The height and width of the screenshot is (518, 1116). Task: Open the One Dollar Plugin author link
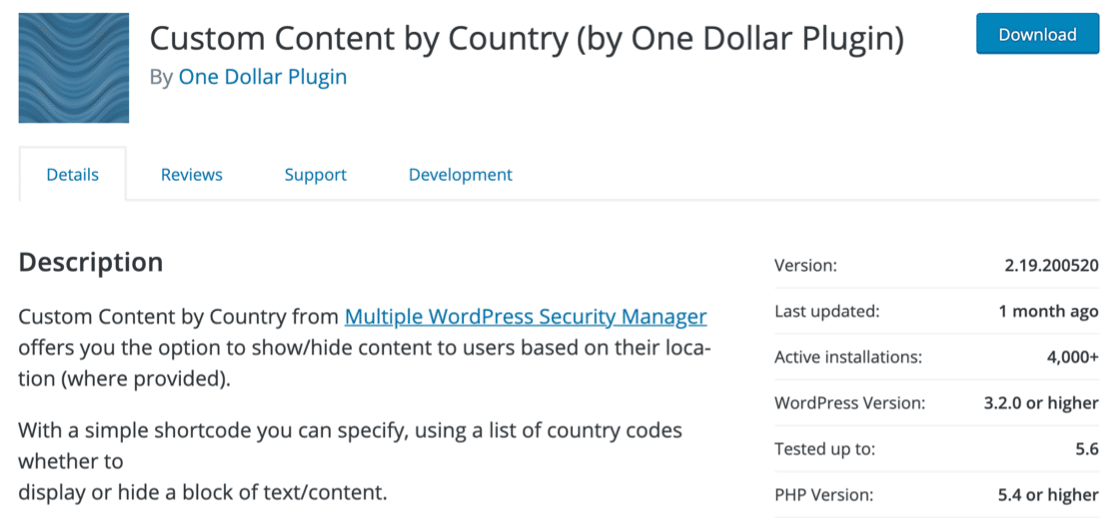(263, 77)
